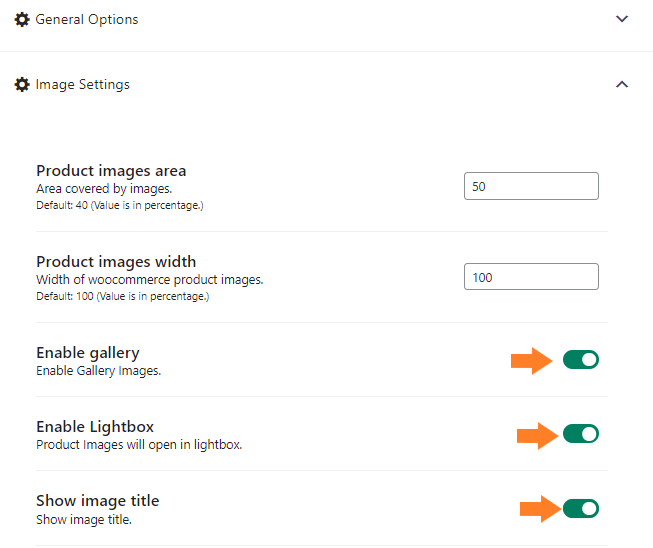Open the General Options section header

[x=326, y=20]
